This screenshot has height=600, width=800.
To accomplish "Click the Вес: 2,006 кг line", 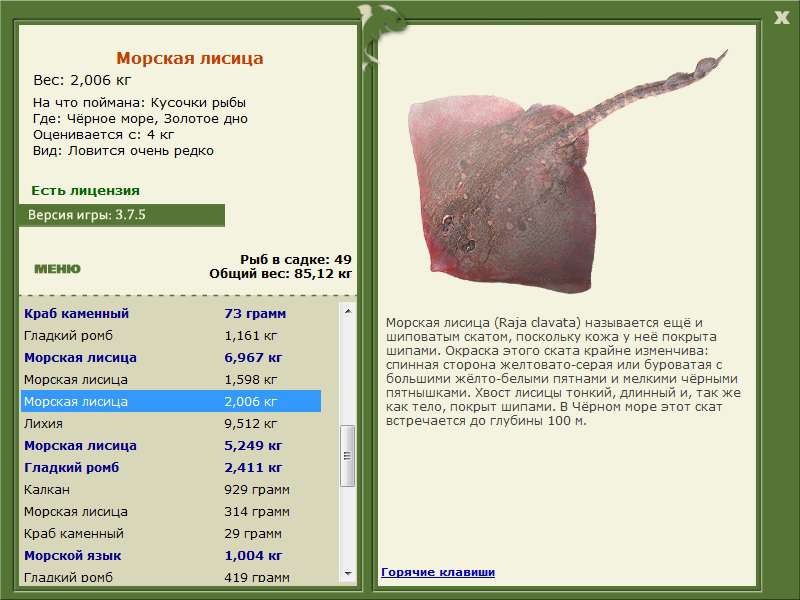I will point(82,80).
